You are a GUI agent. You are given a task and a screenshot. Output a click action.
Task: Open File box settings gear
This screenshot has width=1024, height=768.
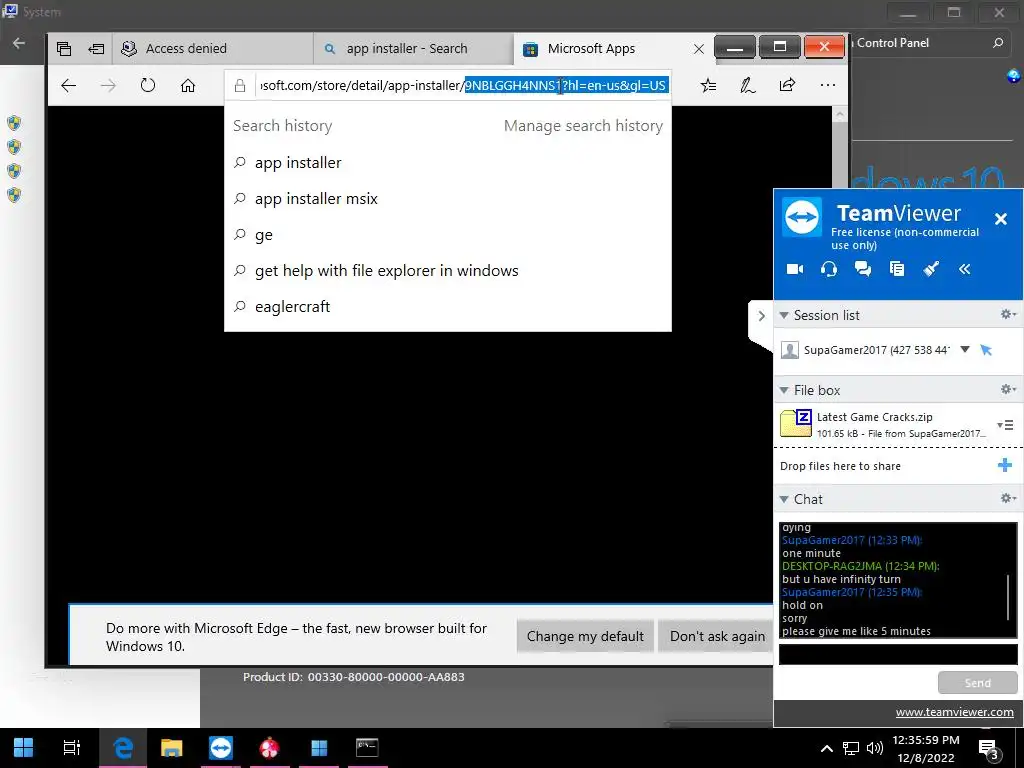(1008, 390)
